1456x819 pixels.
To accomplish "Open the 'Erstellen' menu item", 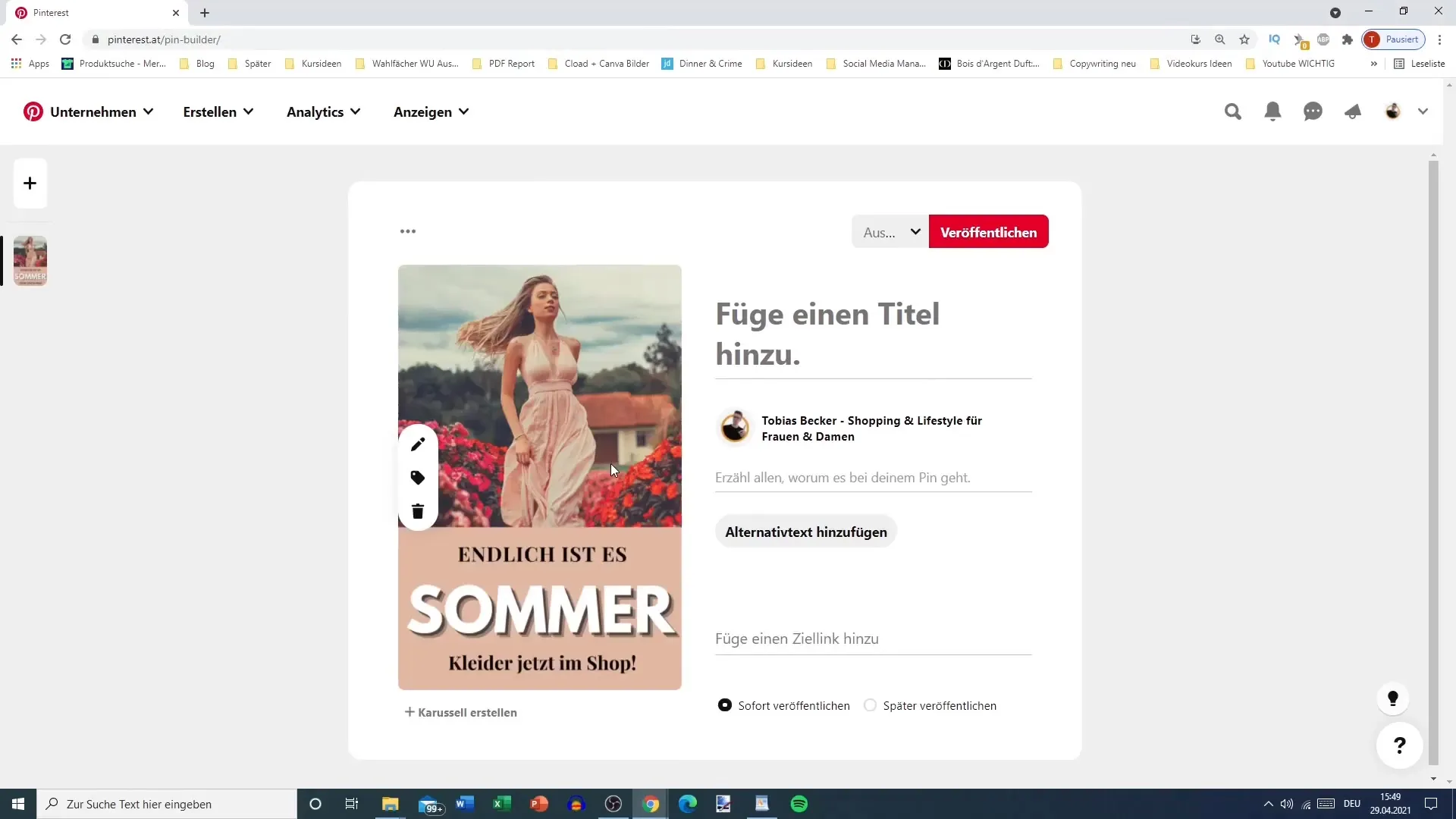I will pyautogui.click(x=211, y=112).
